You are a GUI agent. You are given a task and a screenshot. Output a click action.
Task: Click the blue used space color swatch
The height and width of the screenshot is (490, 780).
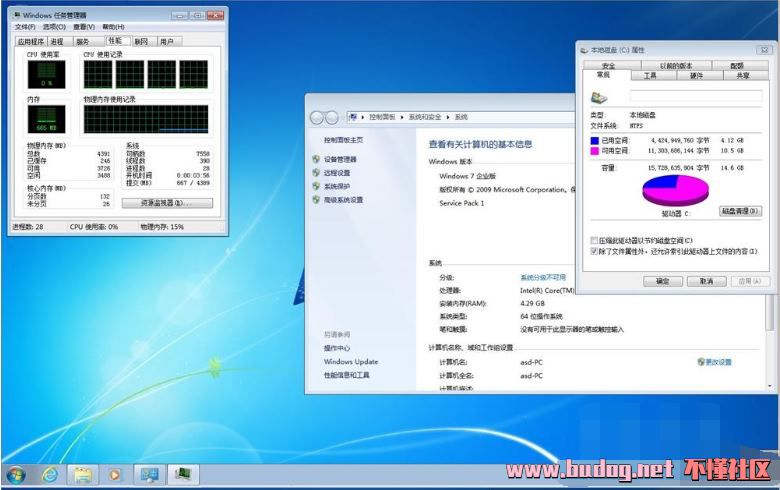[595, 141]
